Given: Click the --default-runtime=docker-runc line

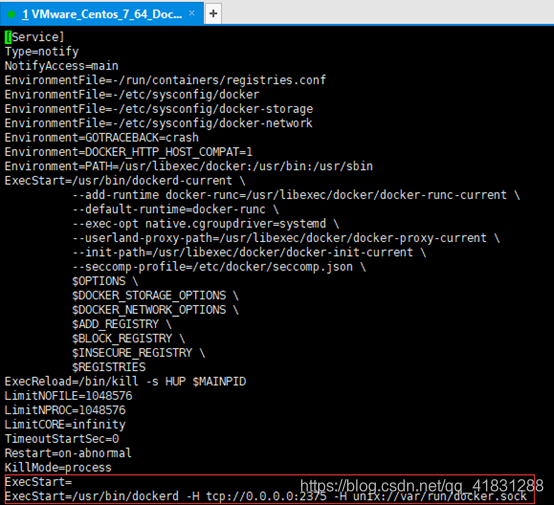Looking at the screenshot, I should tap(176, 209).
